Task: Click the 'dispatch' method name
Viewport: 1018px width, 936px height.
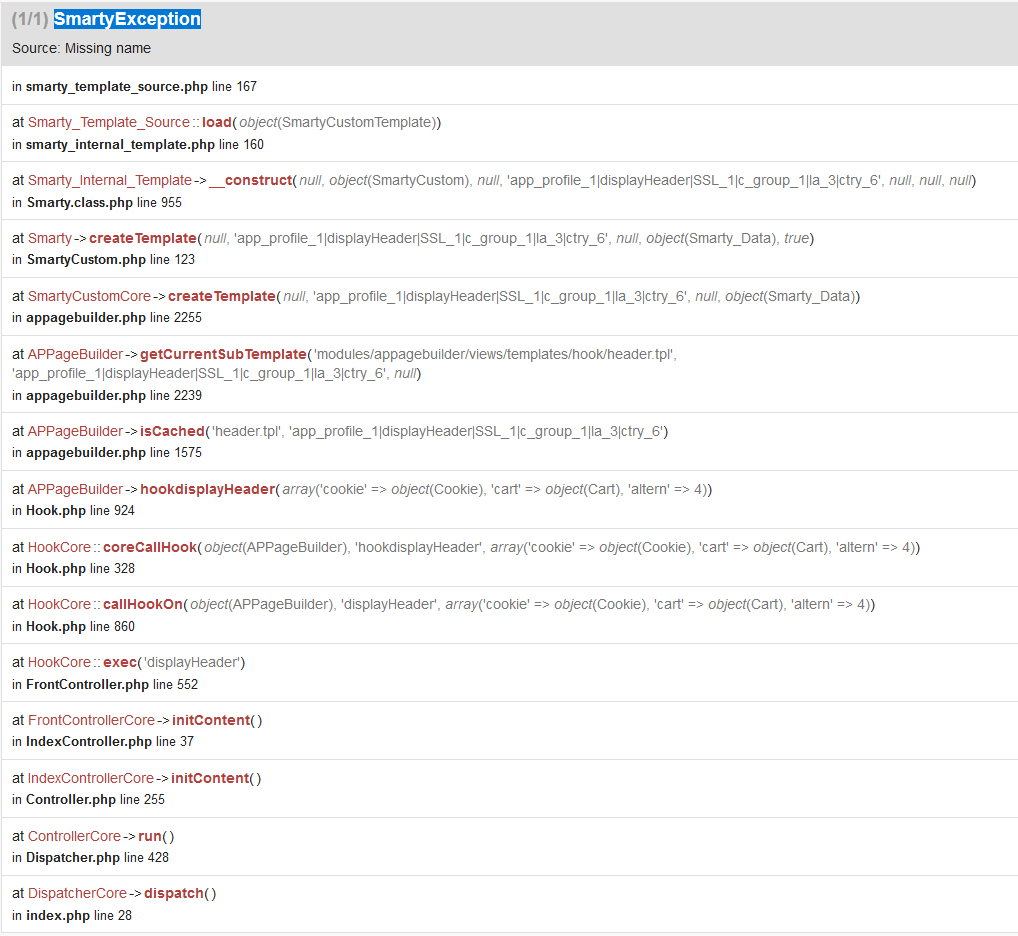Action: [x=174, y=893]
